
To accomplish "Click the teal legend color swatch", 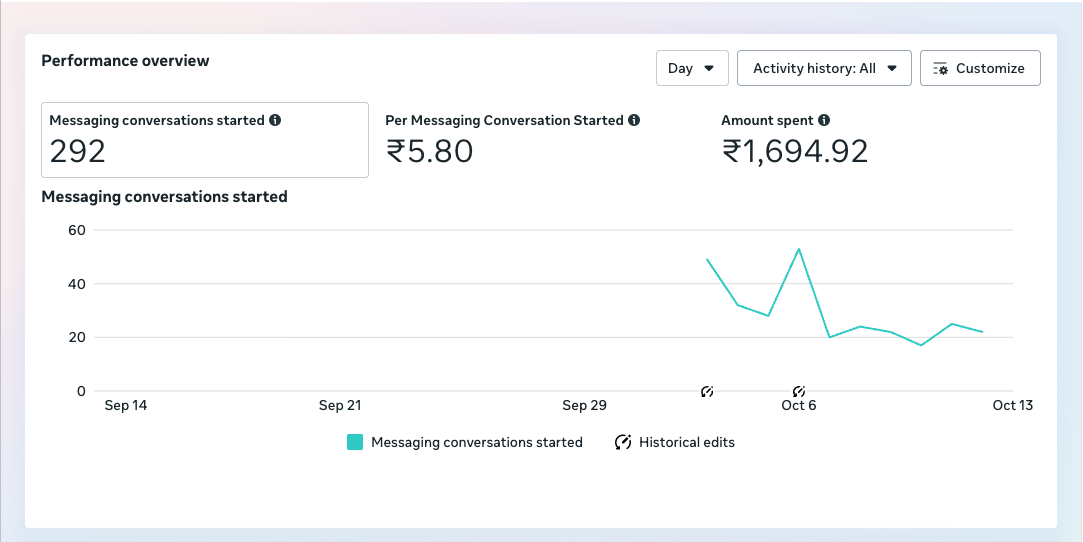I will coord(355,442).
